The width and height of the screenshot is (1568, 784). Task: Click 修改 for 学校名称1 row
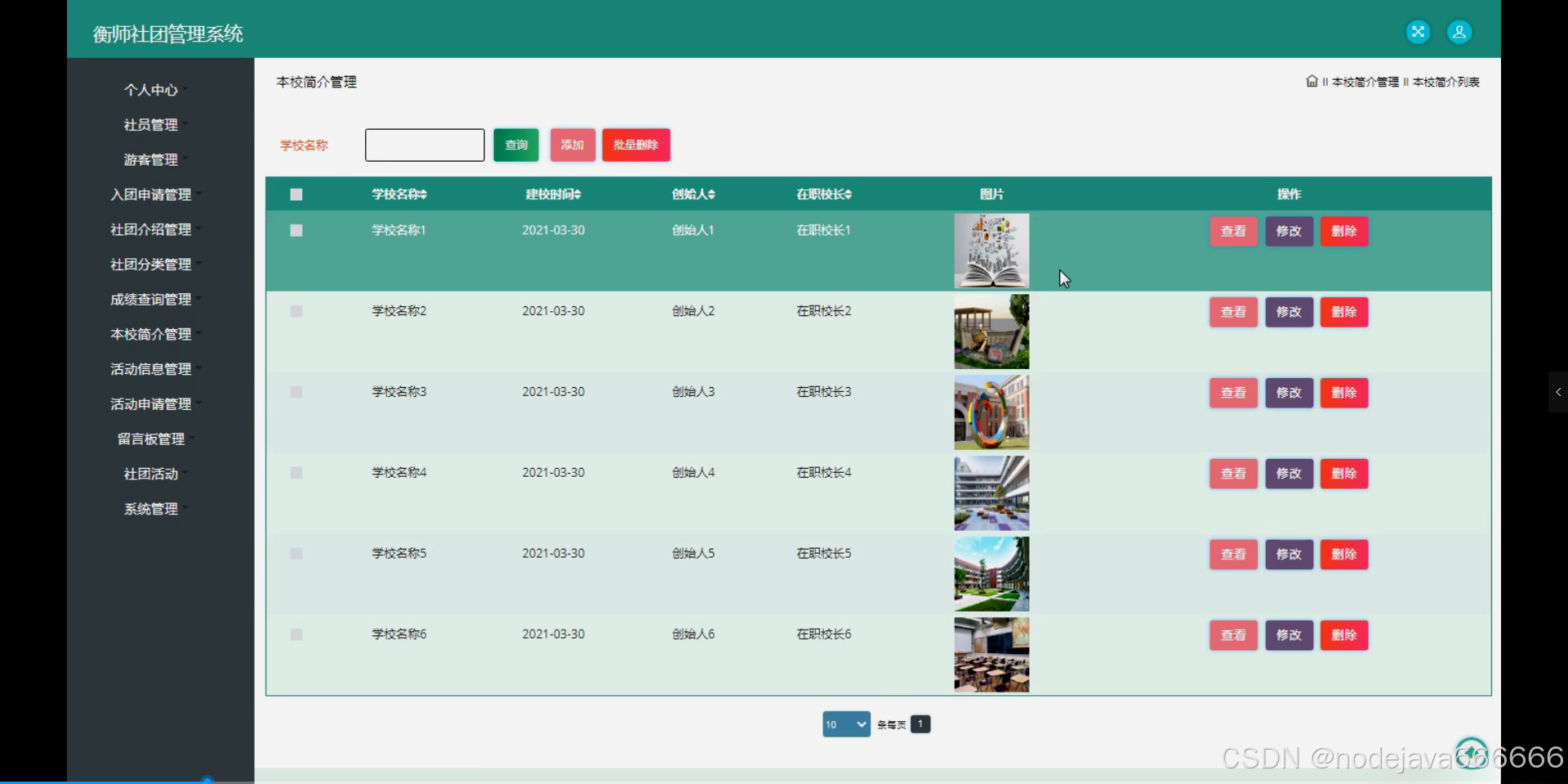click(1289, 231)
